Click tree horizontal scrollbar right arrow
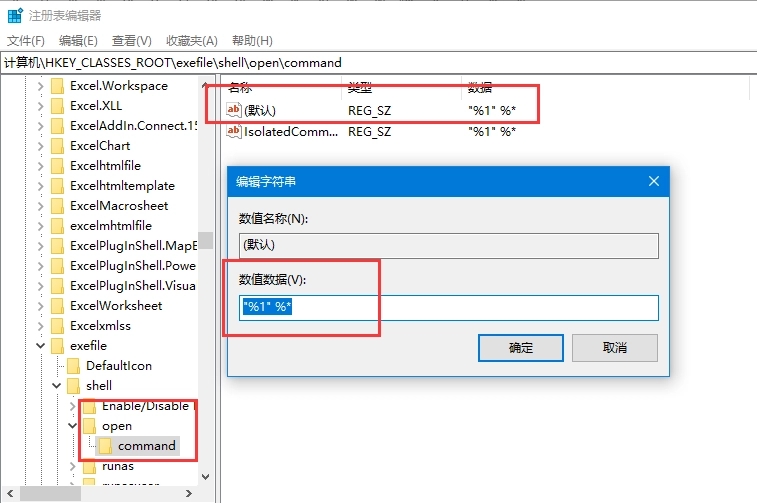757x503 pixels. point(189,493)
